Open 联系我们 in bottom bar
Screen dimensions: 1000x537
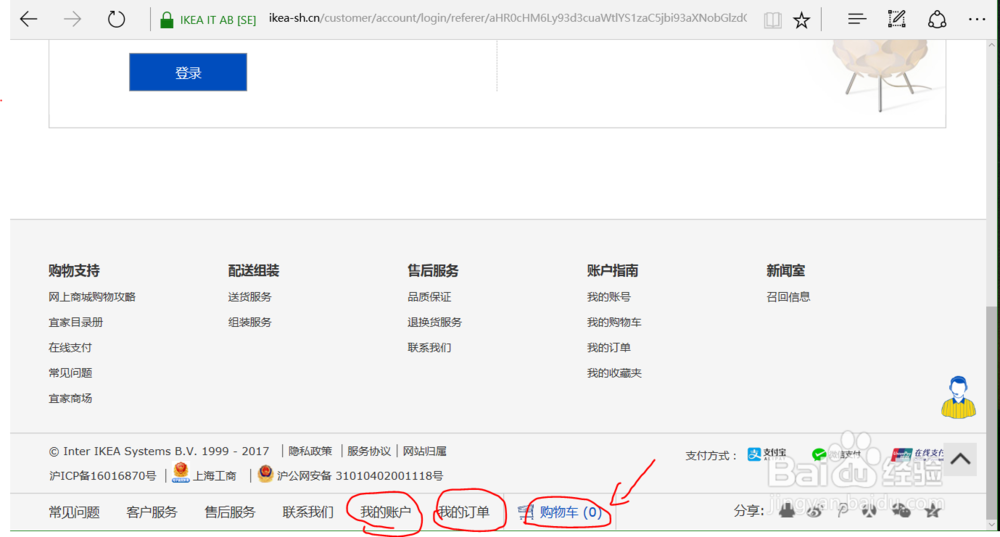tap(308, 512)
